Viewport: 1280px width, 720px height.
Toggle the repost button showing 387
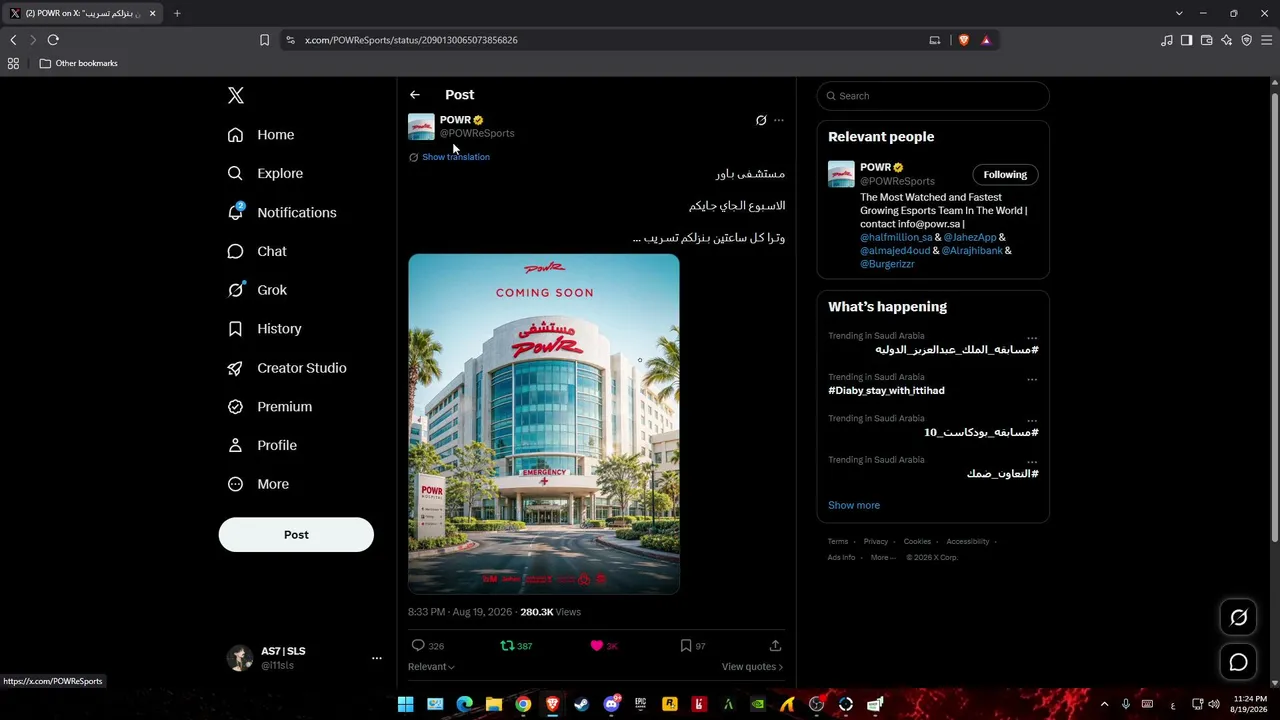tap(507, 646)
